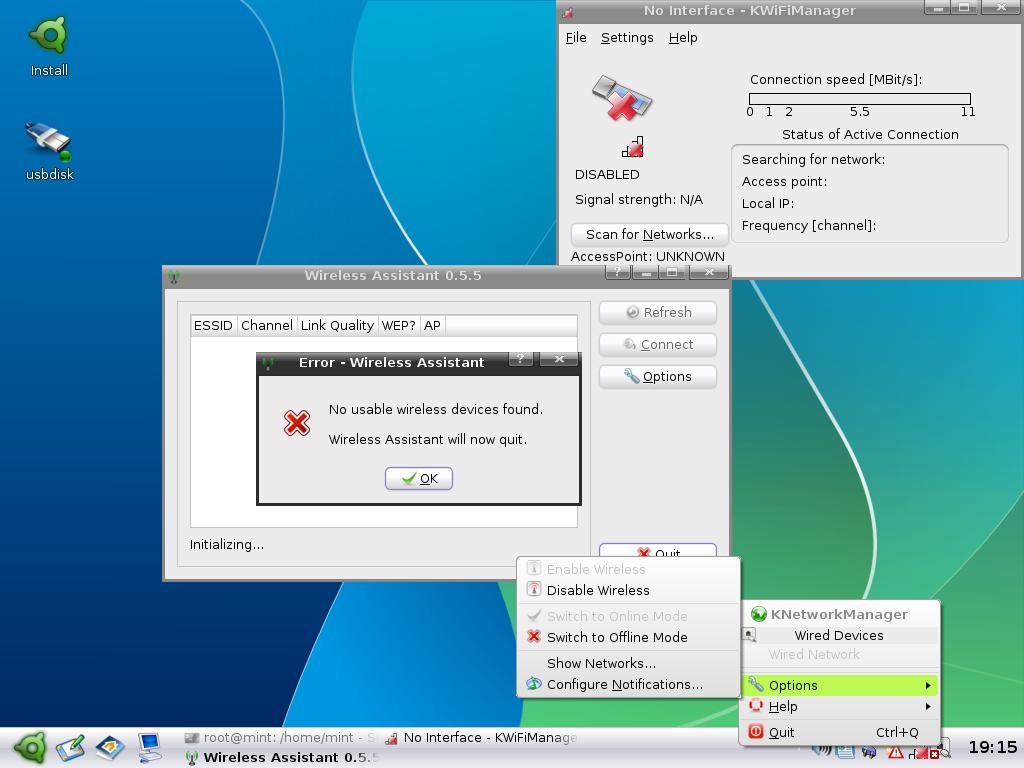Sort the list by the Channel column header
The height and width of the screenshot is (768, 1024).
pyautogui.click(x=266, y=325)
